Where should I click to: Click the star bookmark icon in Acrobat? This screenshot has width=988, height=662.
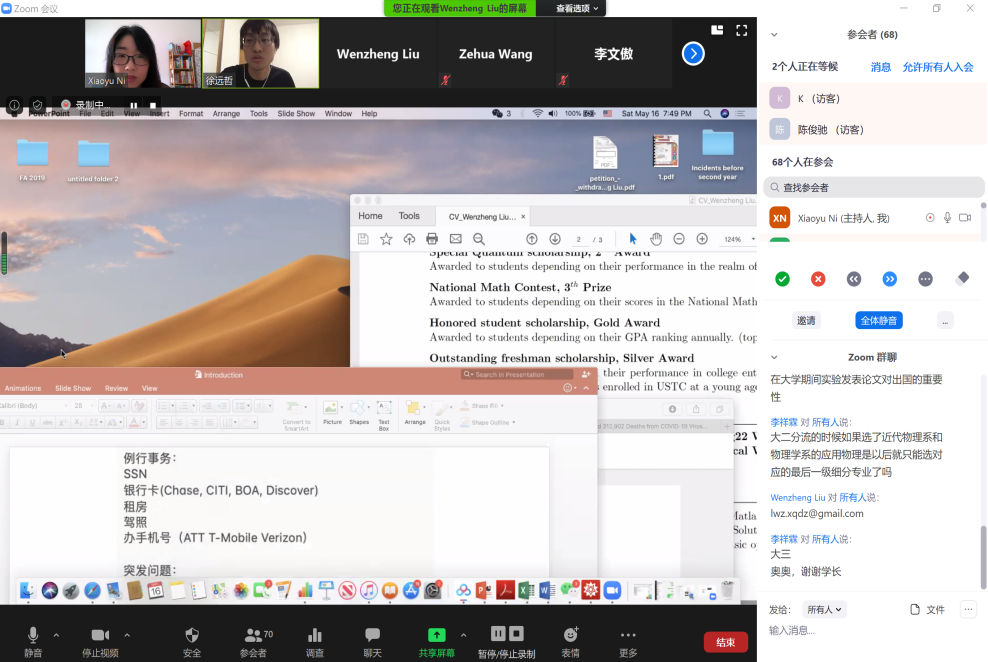386,239
